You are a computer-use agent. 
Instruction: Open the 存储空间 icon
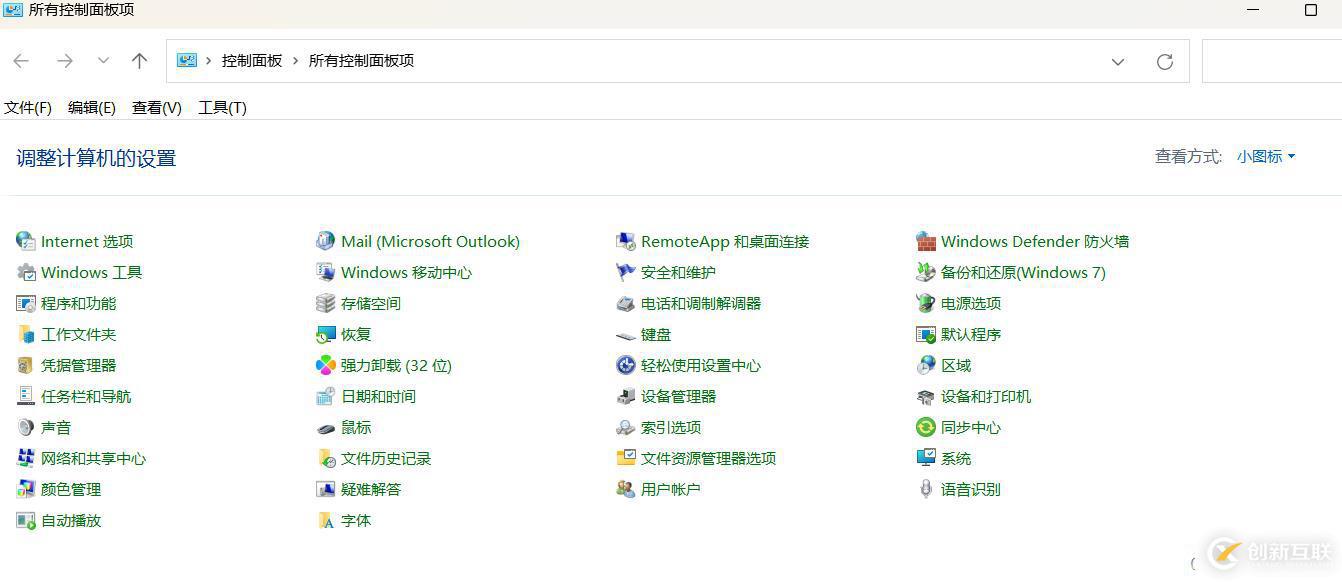325,303
